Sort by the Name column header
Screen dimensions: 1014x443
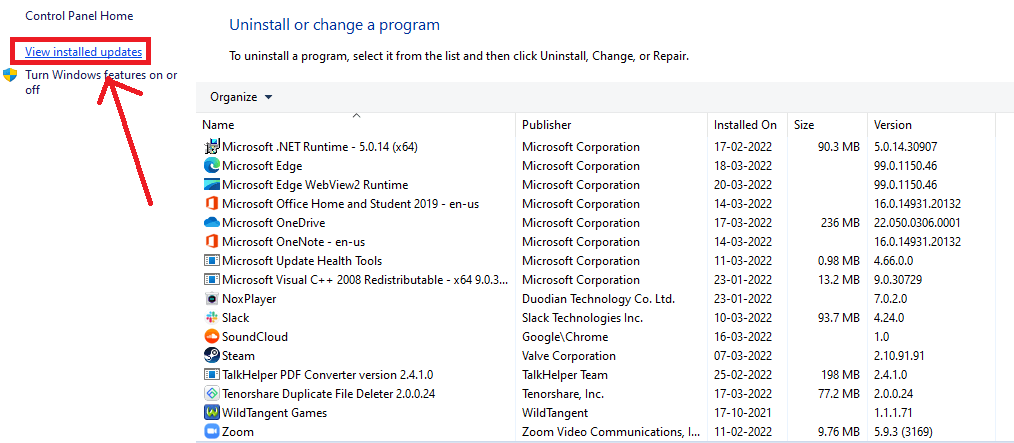(x=218, y=125)
